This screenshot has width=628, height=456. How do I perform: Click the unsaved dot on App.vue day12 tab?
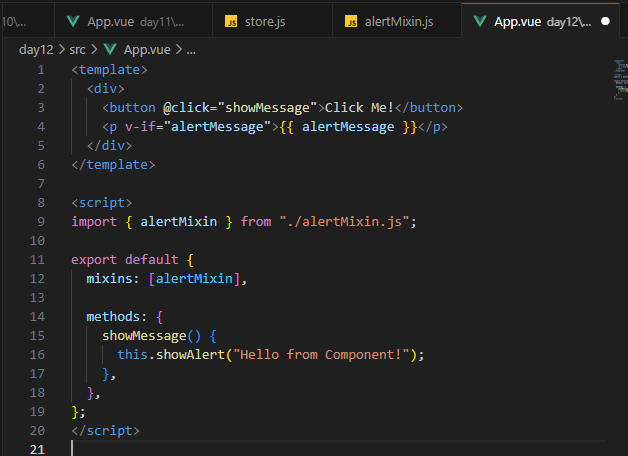coord(605,21)
